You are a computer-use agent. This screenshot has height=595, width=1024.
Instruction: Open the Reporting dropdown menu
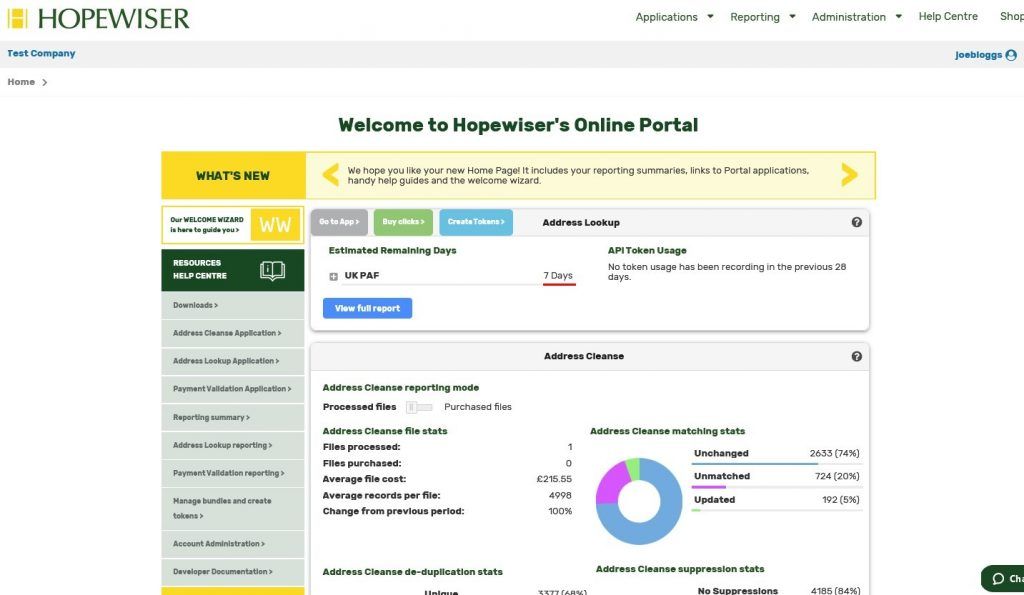click(x=762, y=17)
